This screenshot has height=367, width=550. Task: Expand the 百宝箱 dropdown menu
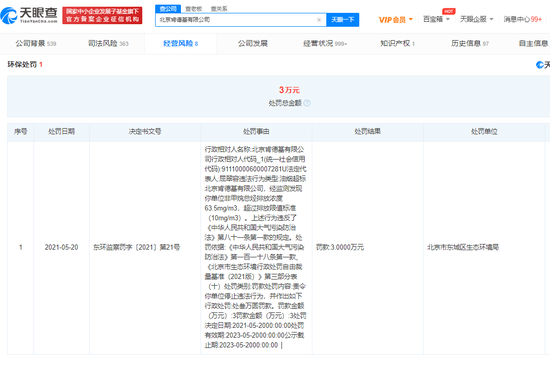pyautogui.click(x=436, y=19)
